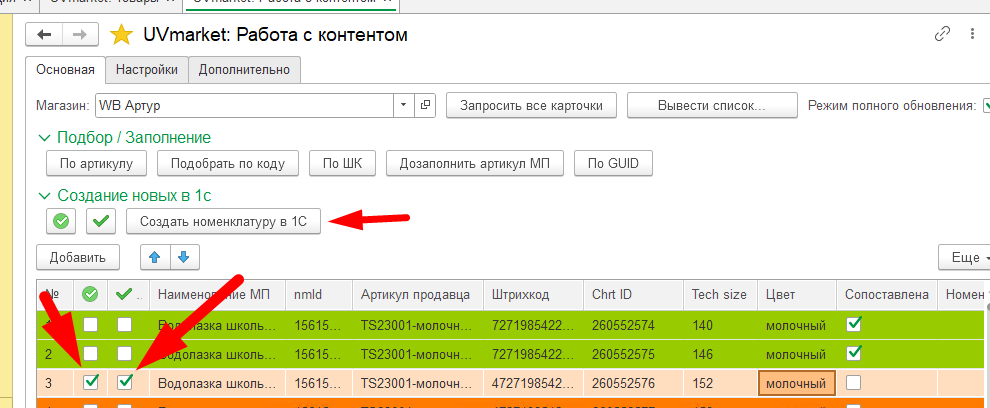Viewport: 990px width, 408px height.
Task: Select Tech size cell 152
Action: coord(720,383)
